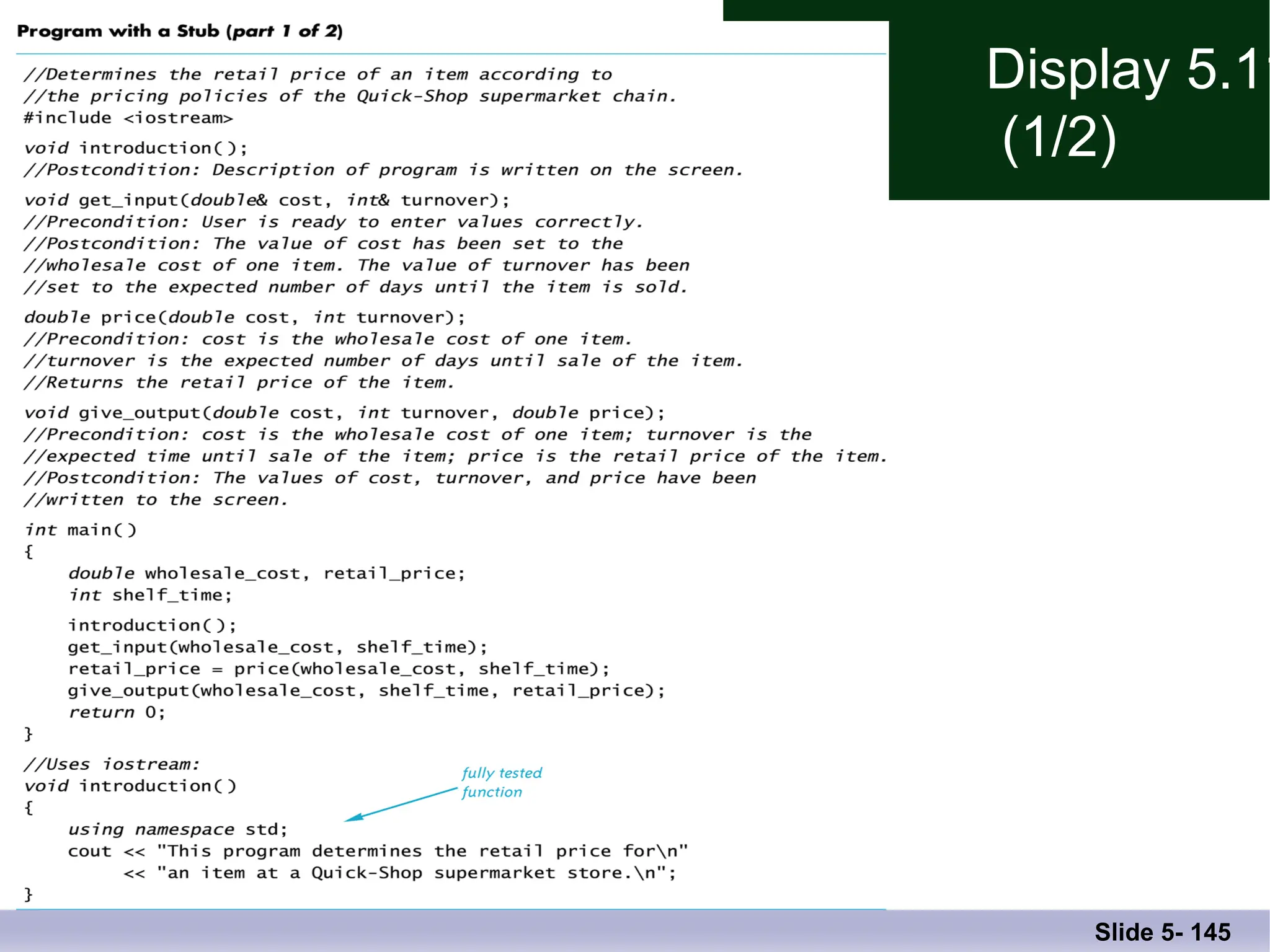Click the '//Uses iostream:' comment
The image size is (1270, 952).
click(x=112, y=764)
